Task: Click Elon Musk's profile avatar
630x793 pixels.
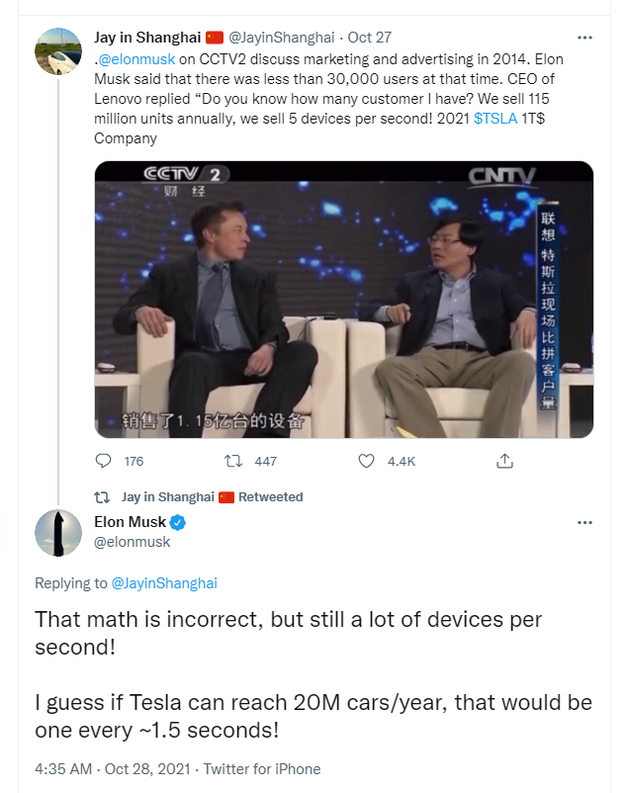Action: pos(58,532)
